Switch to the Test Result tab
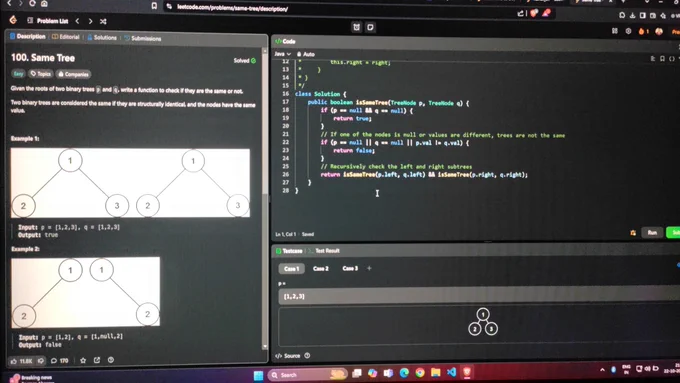 324,251
